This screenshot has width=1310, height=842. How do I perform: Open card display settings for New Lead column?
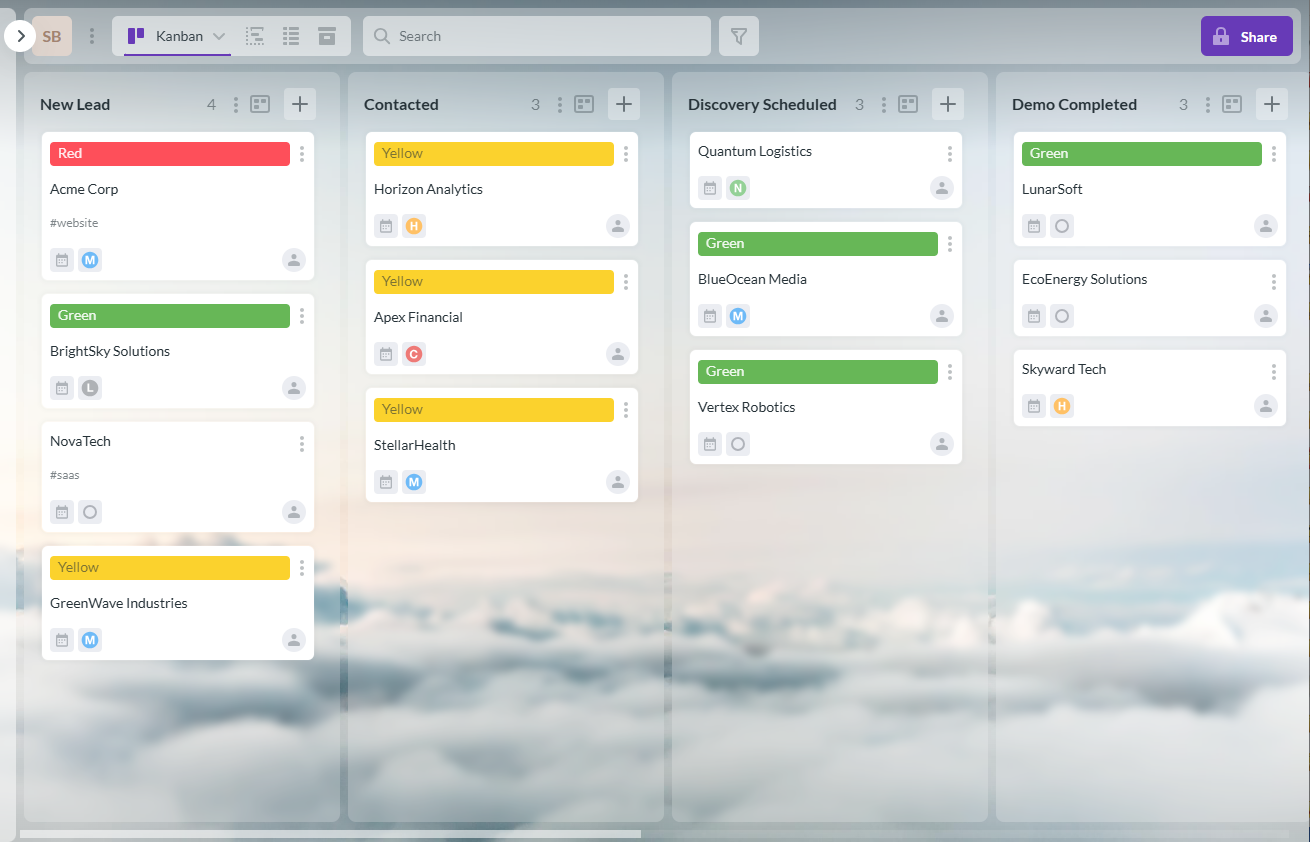(x=260, y=103)
